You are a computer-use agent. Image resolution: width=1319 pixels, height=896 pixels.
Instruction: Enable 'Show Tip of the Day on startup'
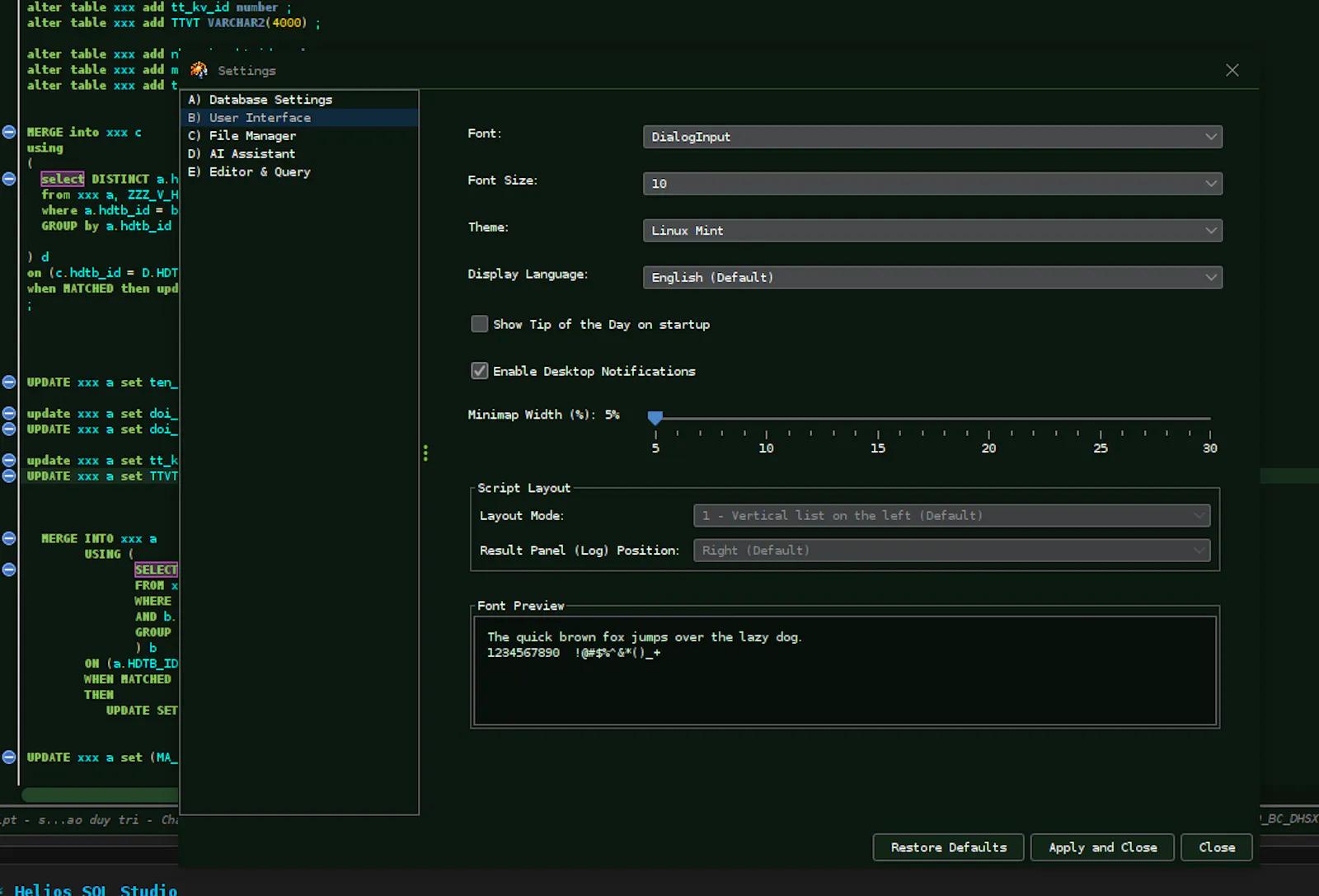coord(480,324)
